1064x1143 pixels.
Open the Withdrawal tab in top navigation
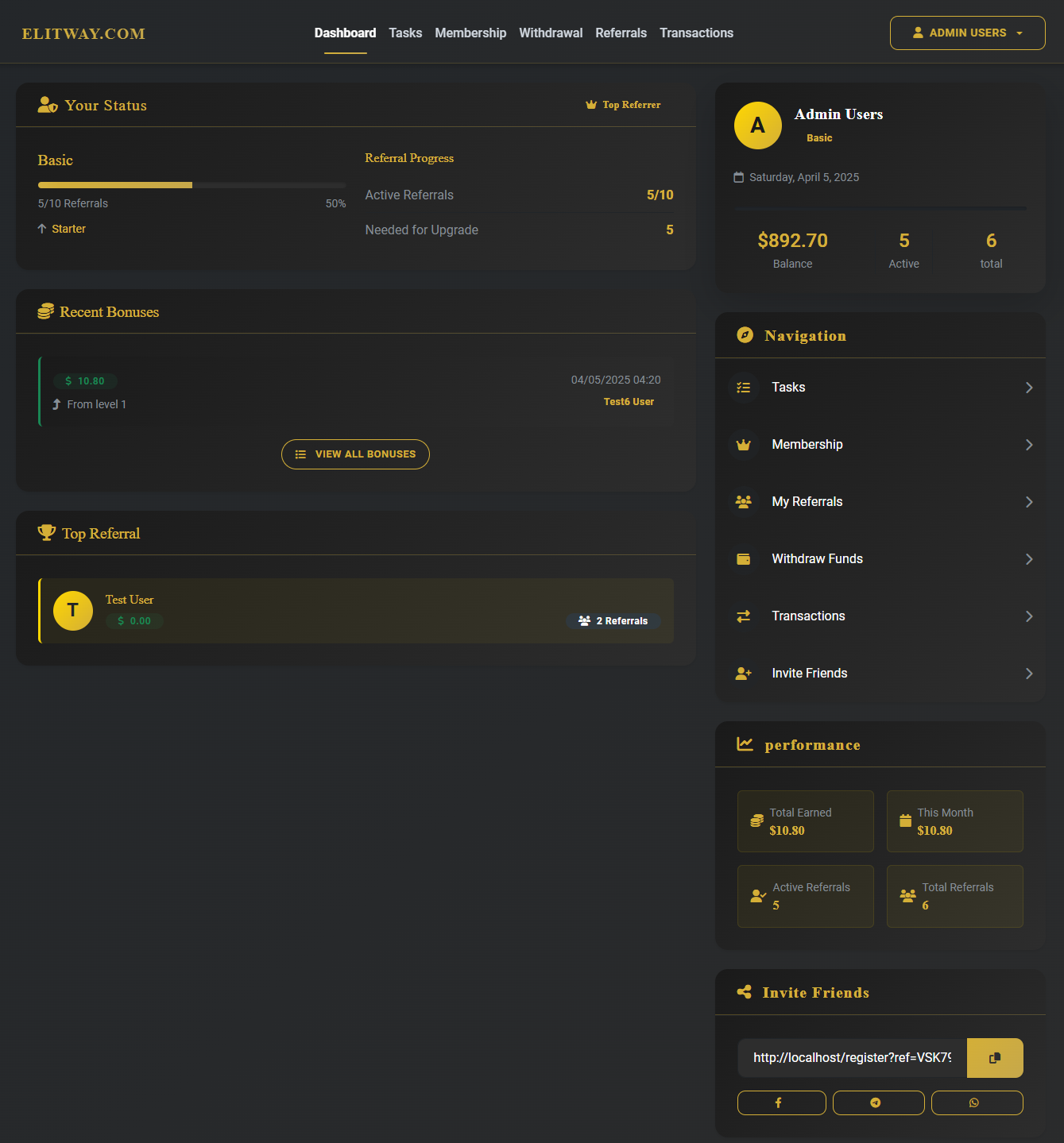[551, 33]
